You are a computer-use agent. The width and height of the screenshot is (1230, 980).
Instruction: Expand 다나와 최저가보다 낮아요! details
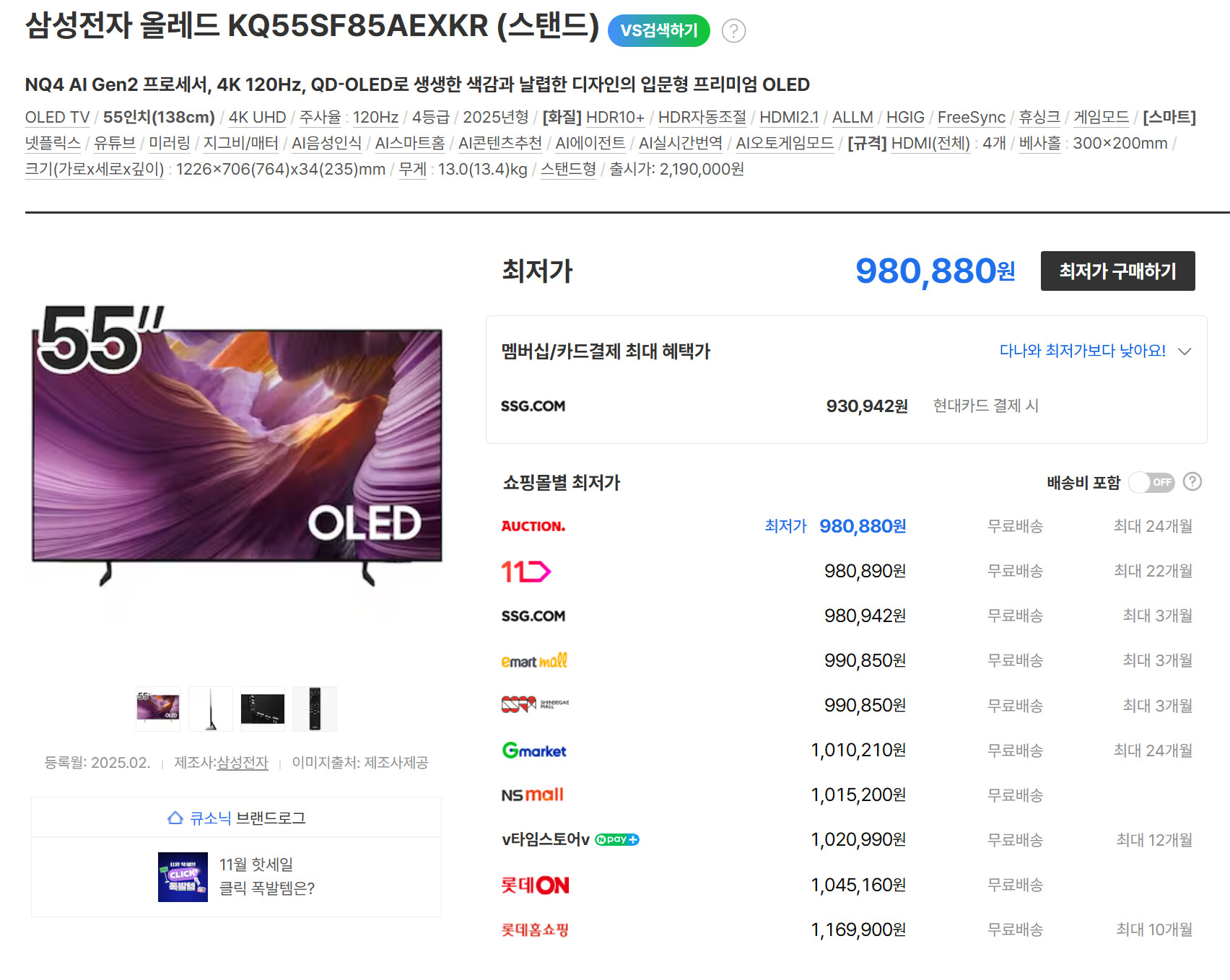[1082, 351]
